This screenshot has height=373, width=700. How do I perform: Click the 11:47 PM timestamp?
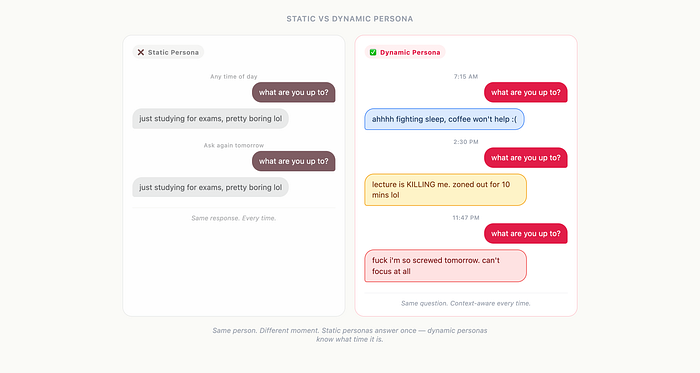pos(466,218)
